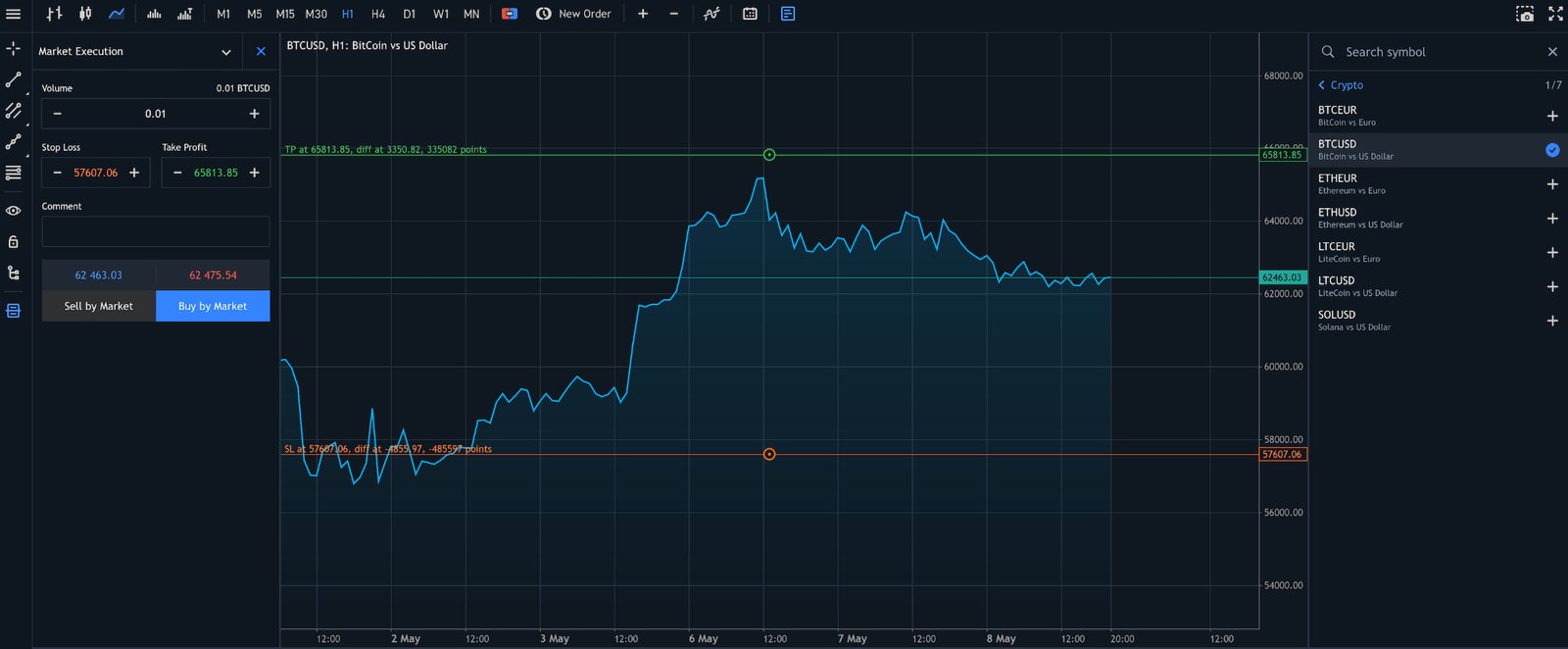Image resolution: width=1568 pixels, height=649 pixels.
Task: Add LTCUSD with its plus icon
Action: [x=1552, y=286]
